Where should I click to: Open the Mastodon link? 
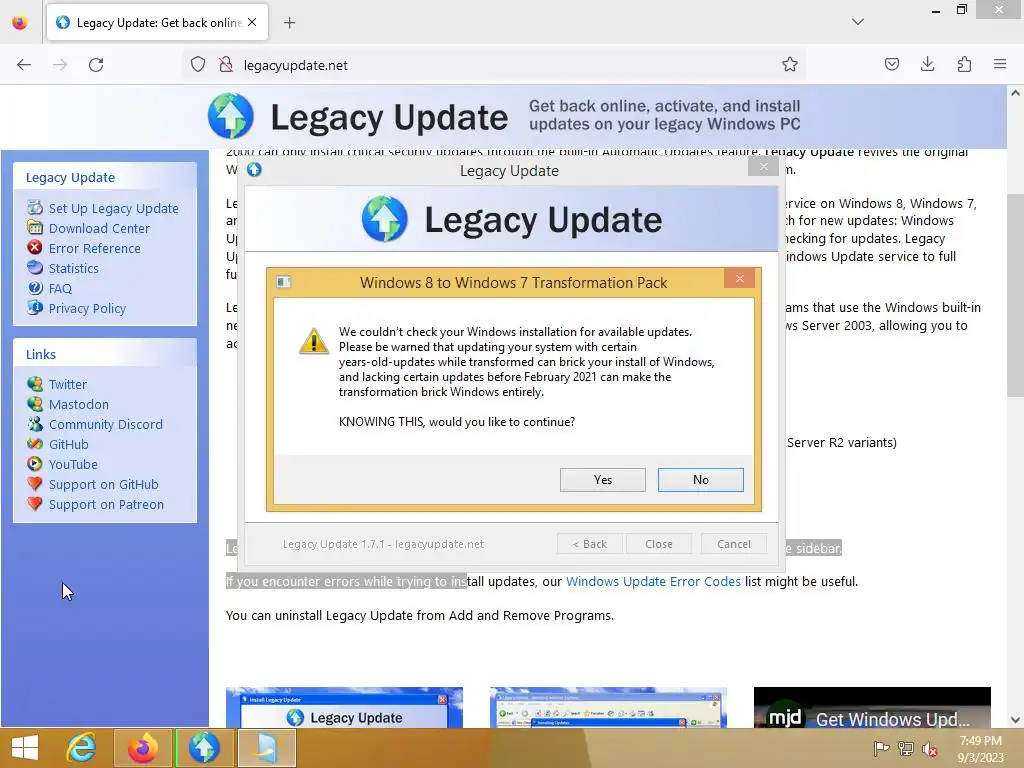point(79,405)
